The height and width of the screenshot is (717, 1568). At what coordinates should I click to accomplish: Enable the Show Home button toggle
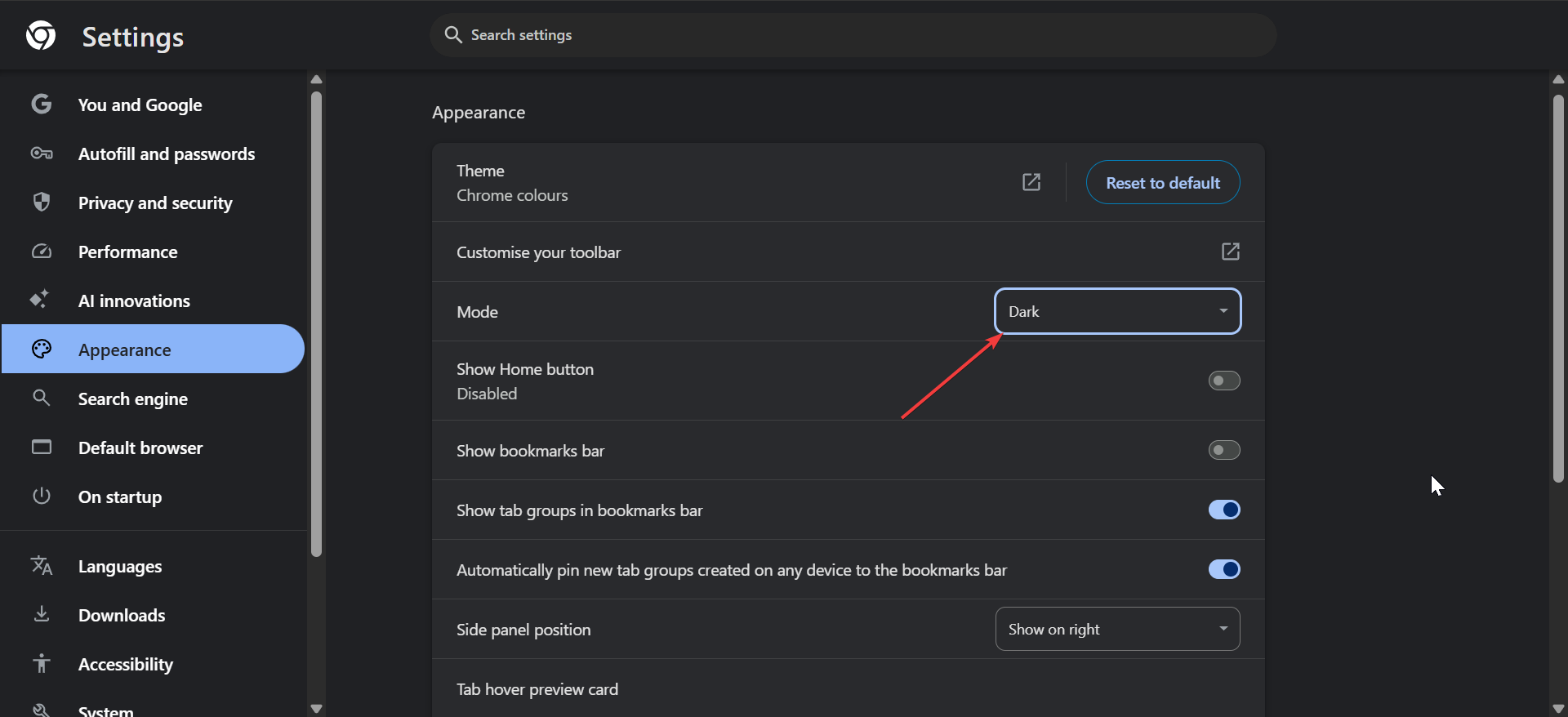point(1223,381)
